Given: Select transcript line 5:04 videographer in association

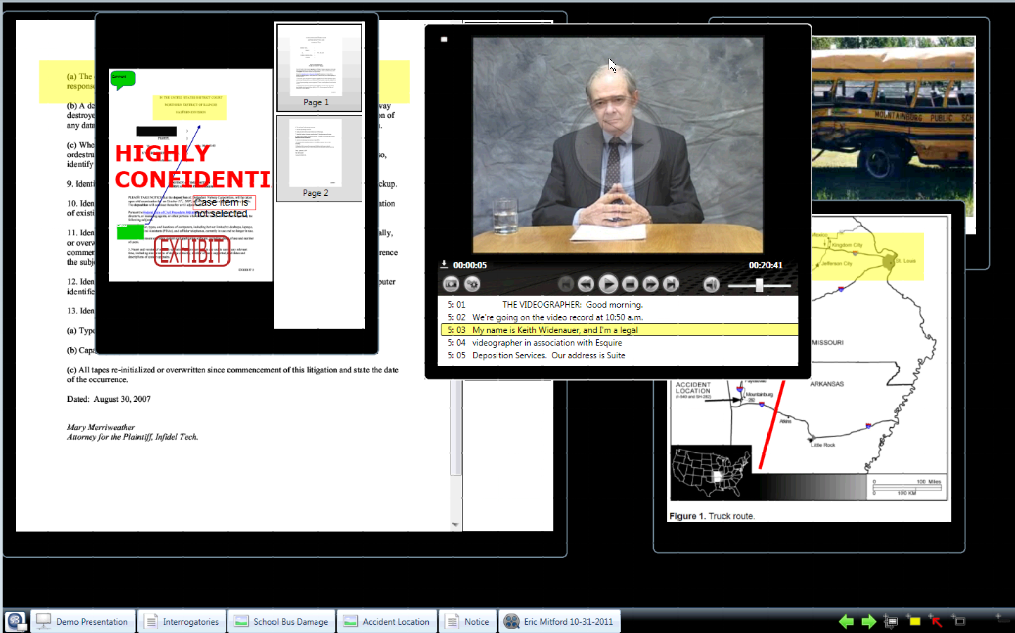Looking at the screenshot, I should (x=618, y=342).
